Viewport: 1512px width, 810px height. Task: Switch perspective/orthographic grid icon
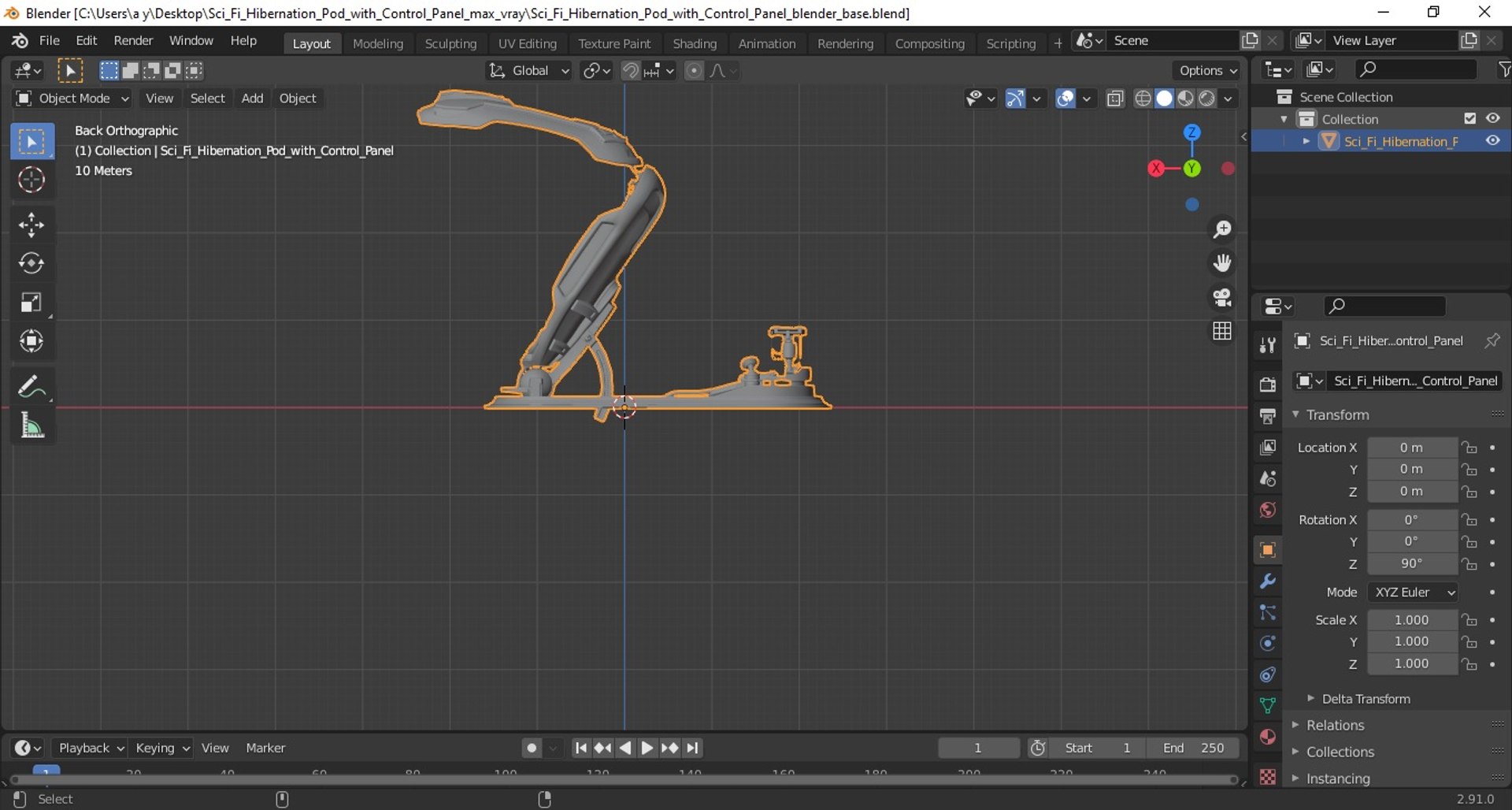pyautogui.click(x=1222, y=331)
